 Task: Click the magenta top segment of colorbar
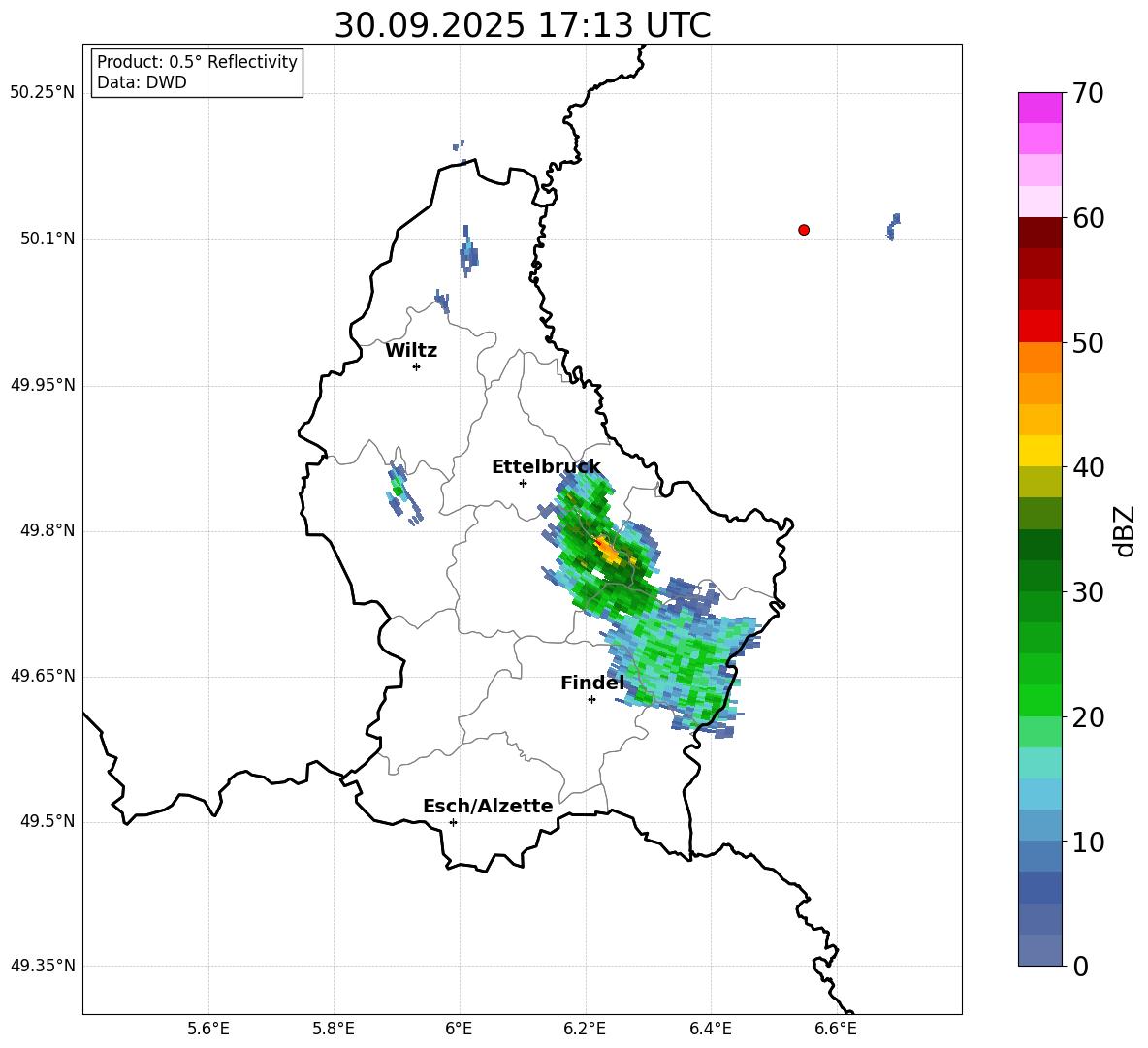[x=1040, y=108]
